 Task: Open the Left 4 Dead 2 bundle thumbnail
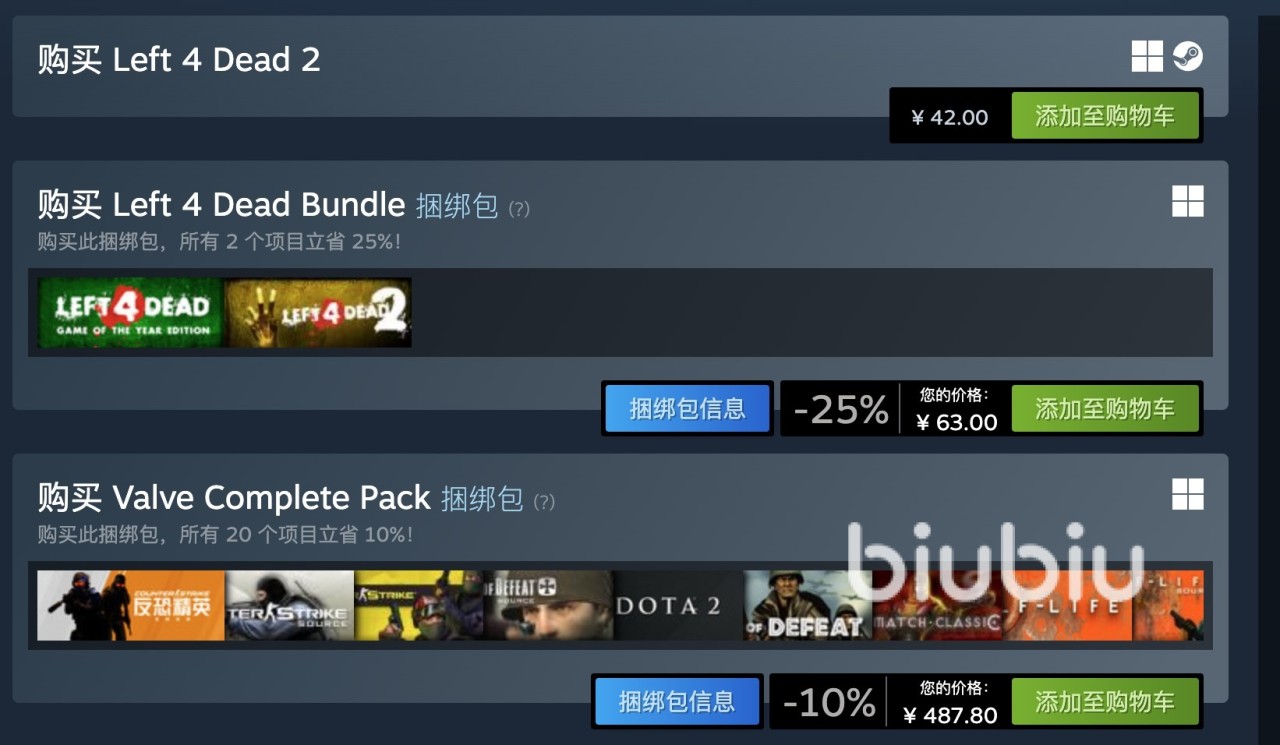[x=319, y=312]
